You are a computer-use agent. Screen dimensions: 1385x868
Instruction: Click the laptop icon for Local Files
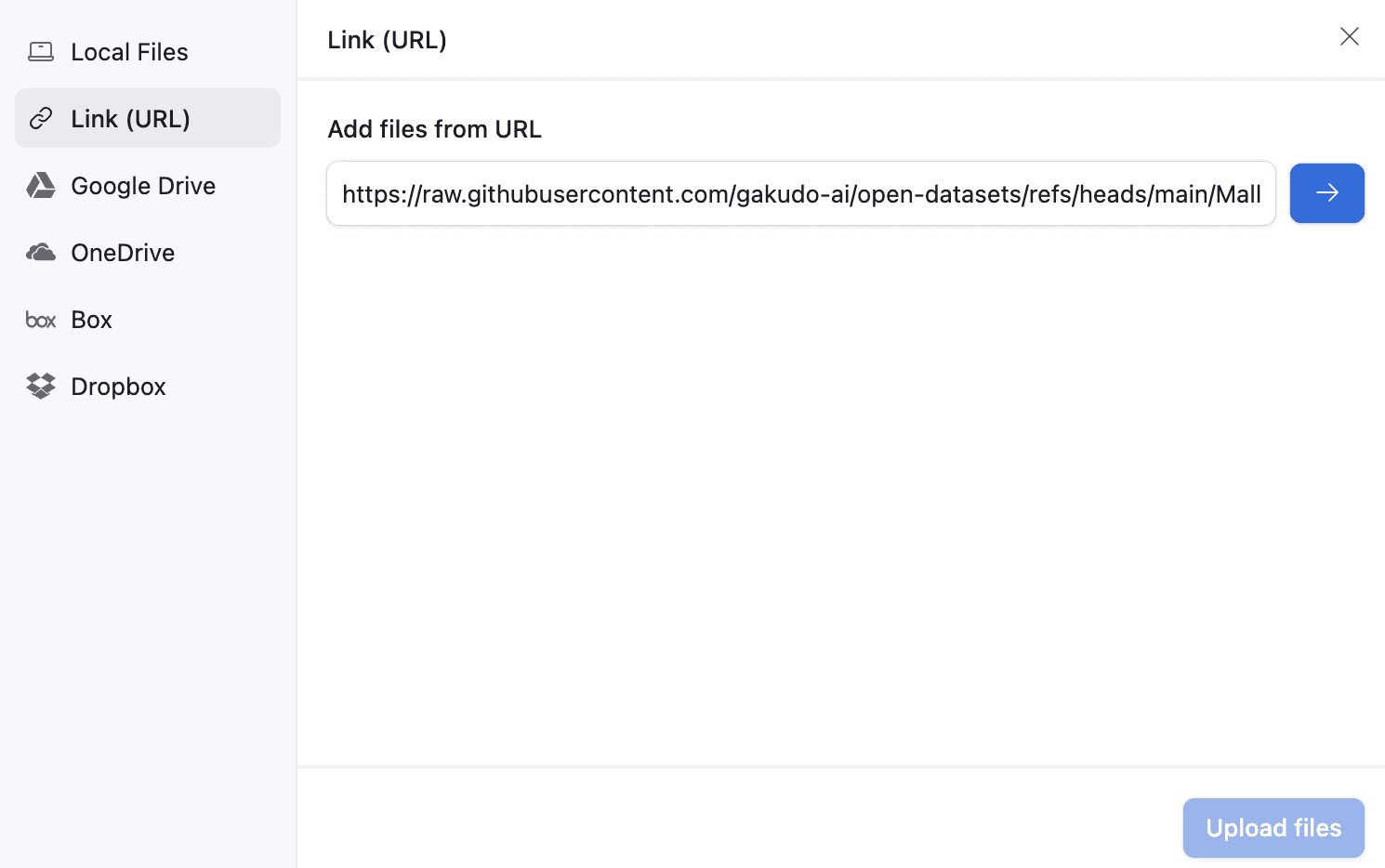tap(41, 52)
